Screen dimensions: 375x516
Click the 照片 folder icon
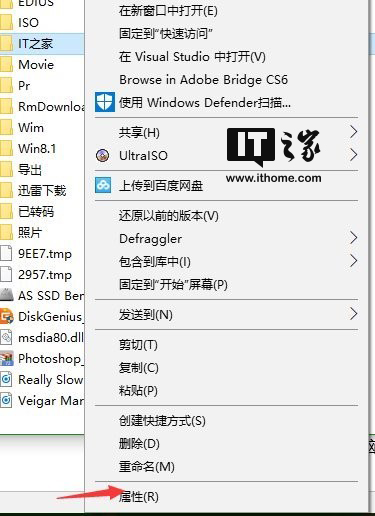click(x=6, y=232)
